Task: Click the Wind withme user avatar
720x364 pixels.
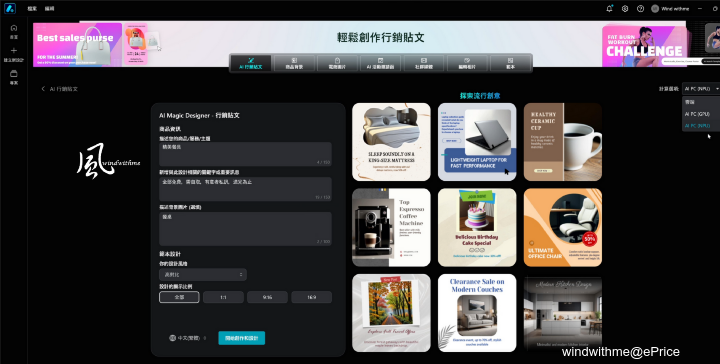Action: 655,8
